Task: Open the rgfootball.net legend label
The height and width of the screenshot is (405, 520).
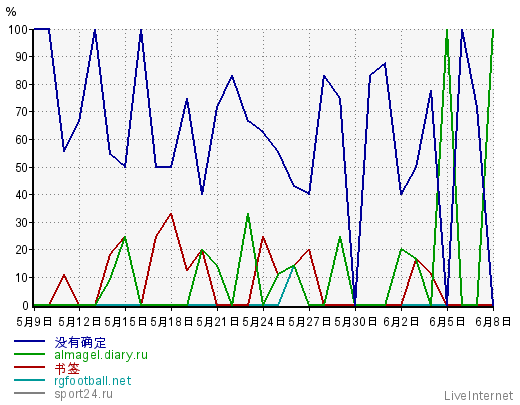Action: coord(93,381)
